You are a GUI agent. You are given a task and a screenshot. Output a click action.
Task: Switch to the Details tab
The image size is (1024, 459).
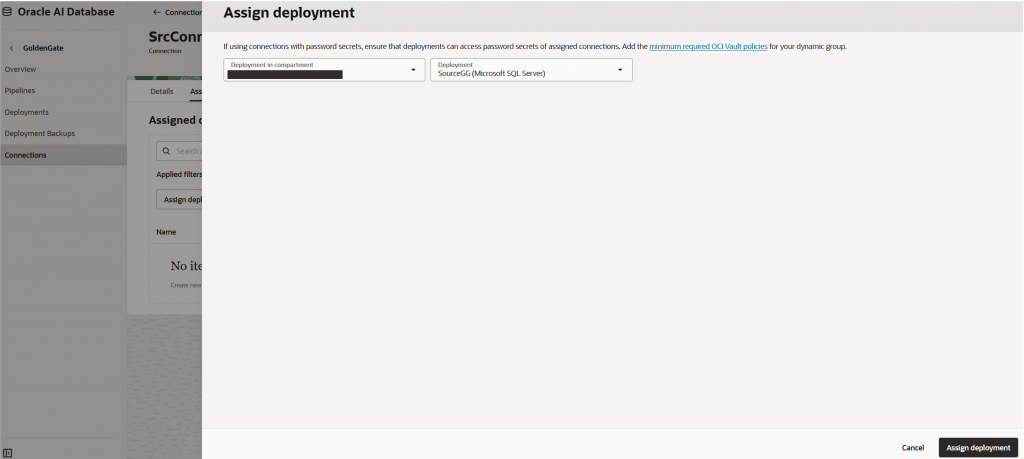162,91
